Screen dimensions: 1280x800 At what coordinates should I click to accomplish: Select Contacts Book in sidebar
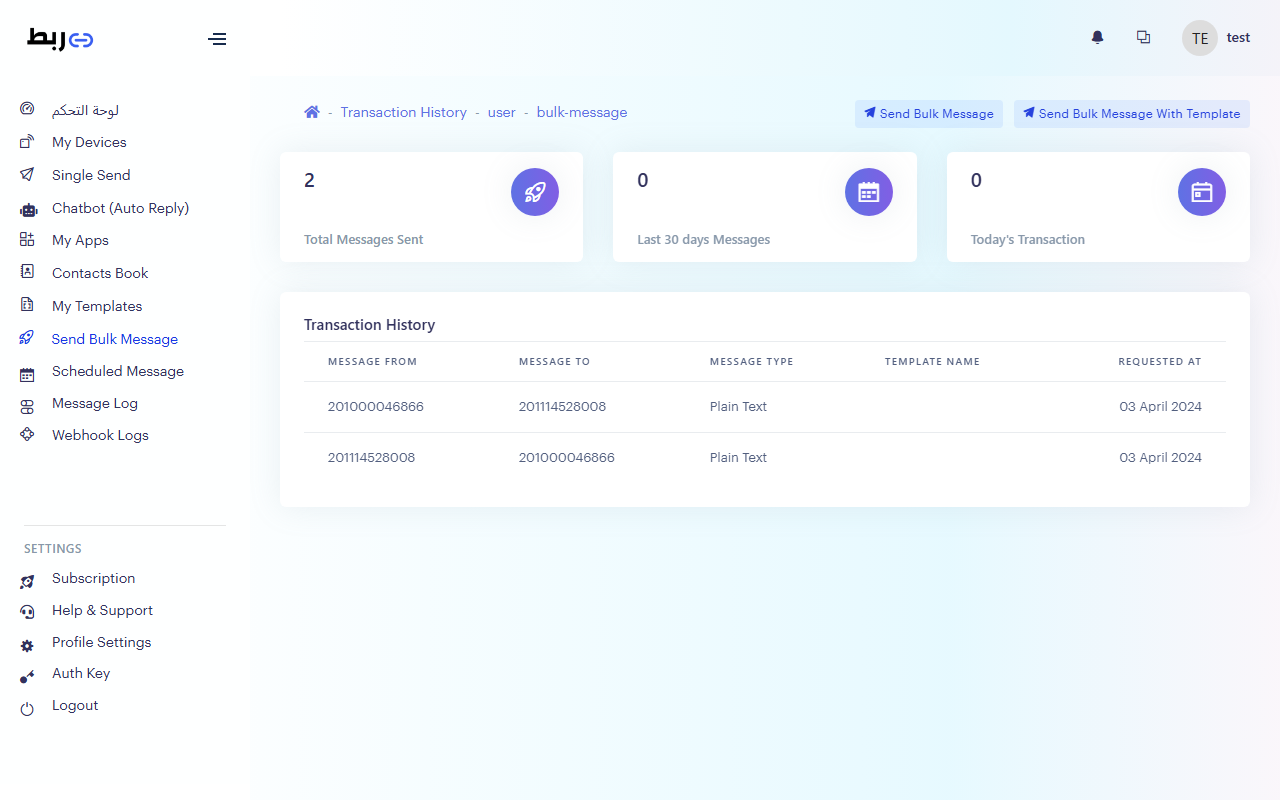(x=100, y=273)
